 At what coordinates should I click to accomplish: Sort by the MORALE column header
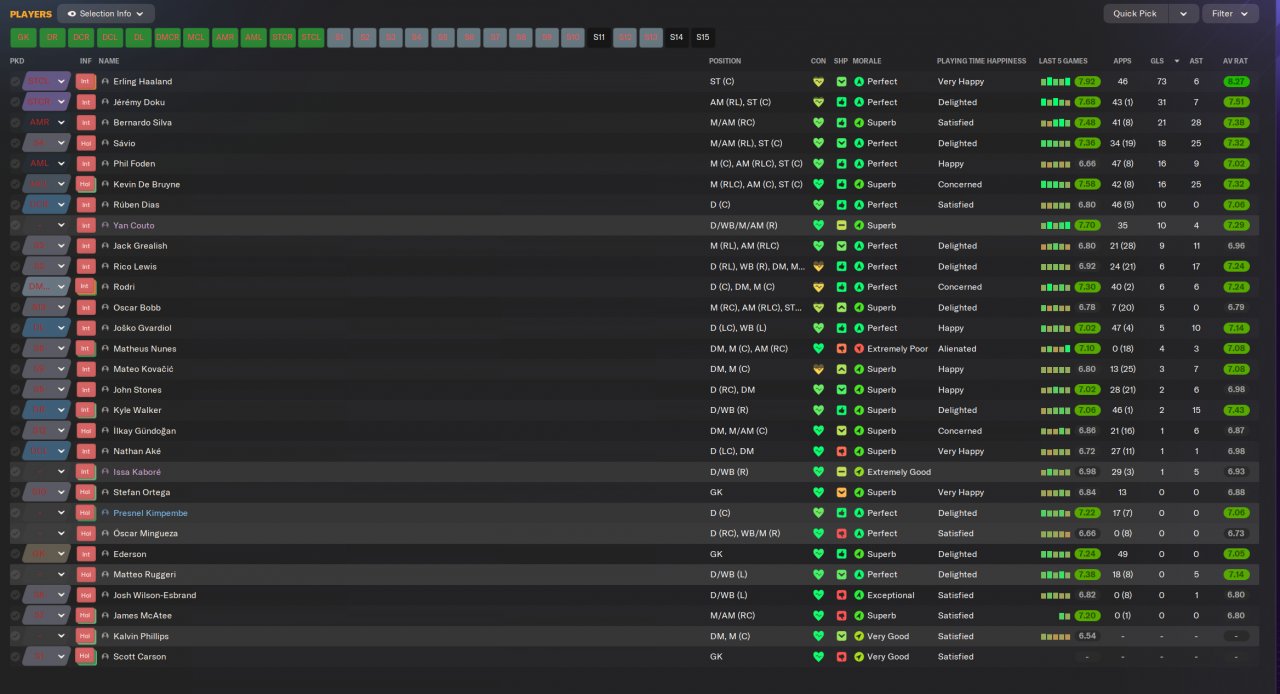pyautogui.click(x=867, y=61)
